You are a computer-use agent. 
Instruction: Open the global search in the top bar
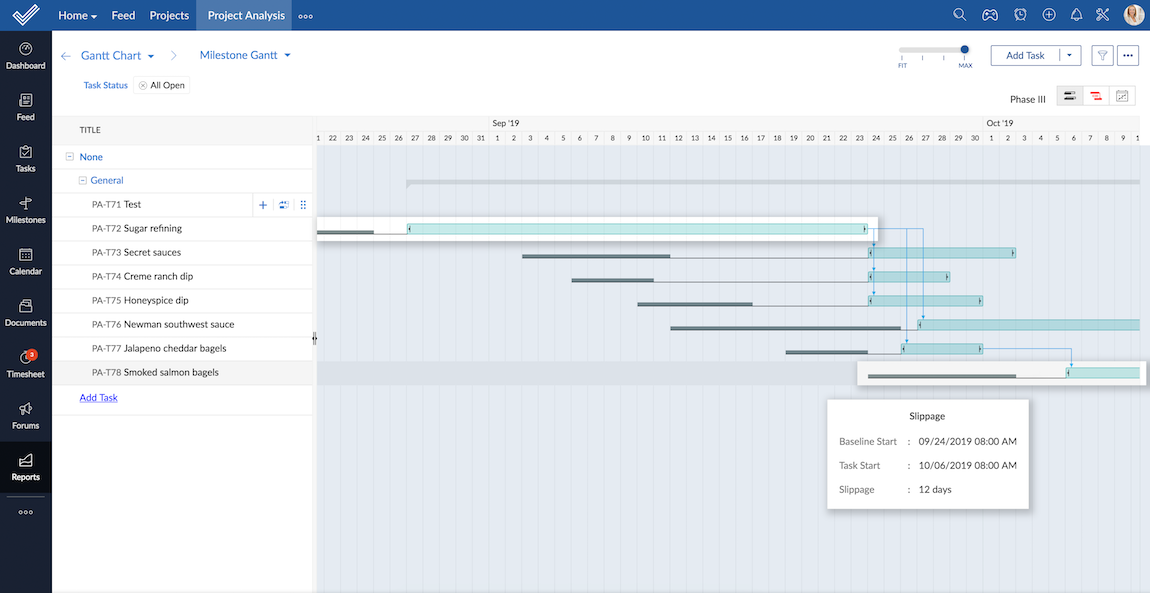[958, 14]
